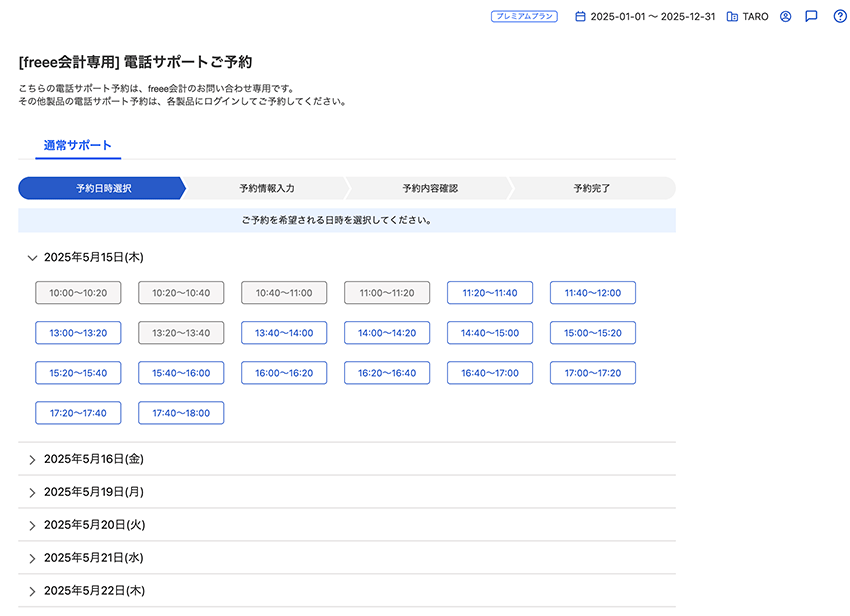Click the プレミアムプラン badge

(x=524, y=17)
